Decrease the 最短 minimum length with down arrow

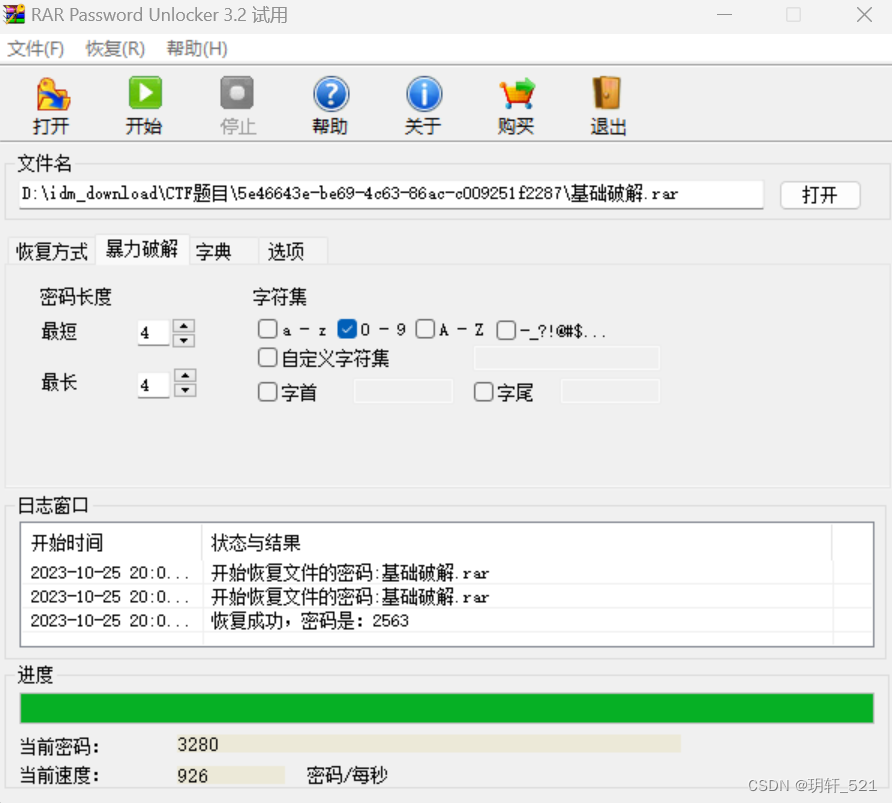pos(184,340)
